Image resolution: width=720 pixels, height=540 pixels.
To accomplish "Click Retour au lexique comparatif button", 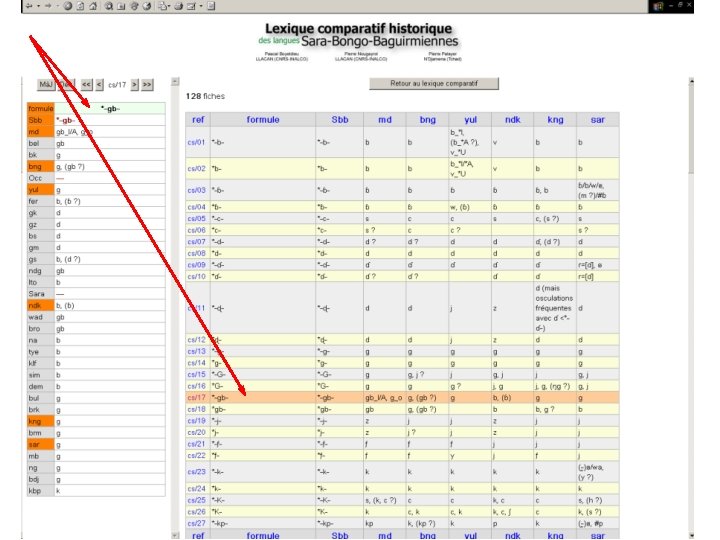I will click(434, 84).
